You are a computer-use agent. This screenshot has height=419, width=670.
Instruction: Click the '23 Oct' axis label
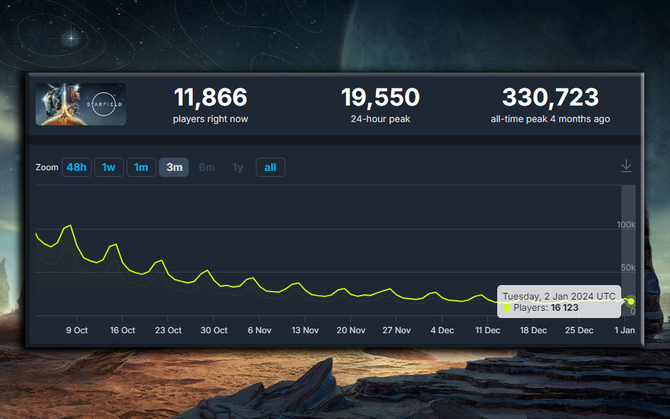tap(168, 330)
